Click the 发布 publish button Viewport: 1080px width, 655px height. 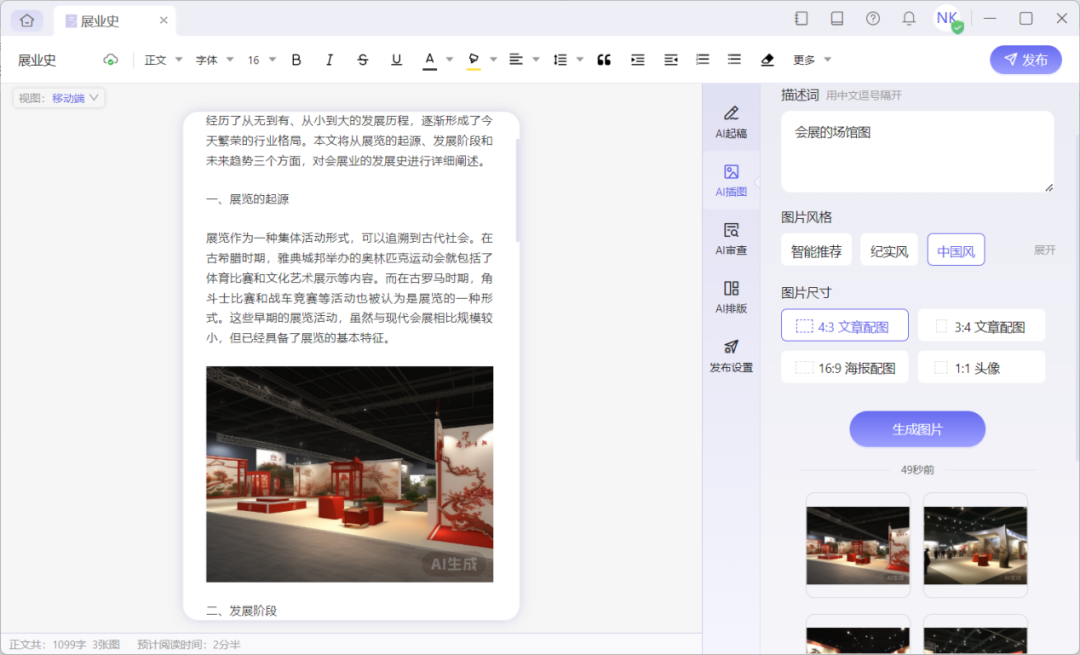[1026, 60]
